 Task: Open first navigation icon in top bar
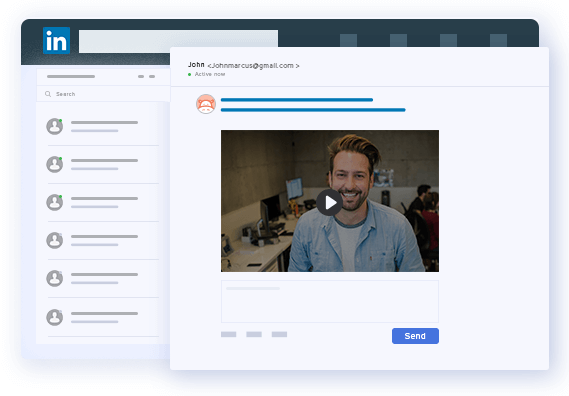(348, 40)
